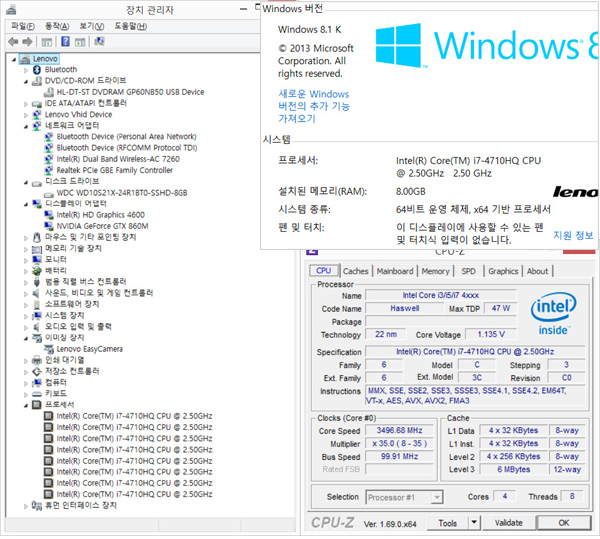Collapse the 디스크 드라이브 node
Image resolution: width=600 pixels, height=539 pixels.
26,182
